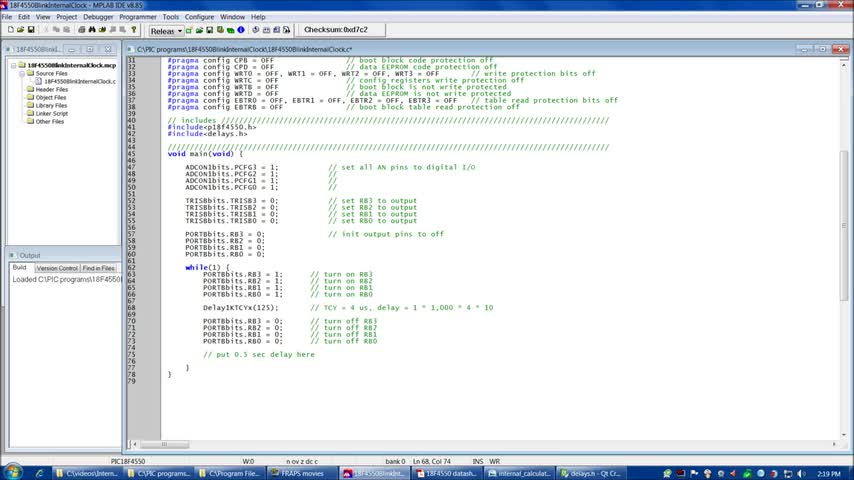Click the Find in Files toolbar icon
Image resolution: width=854 pixels, height=480 pixels.
pos(102,30)
